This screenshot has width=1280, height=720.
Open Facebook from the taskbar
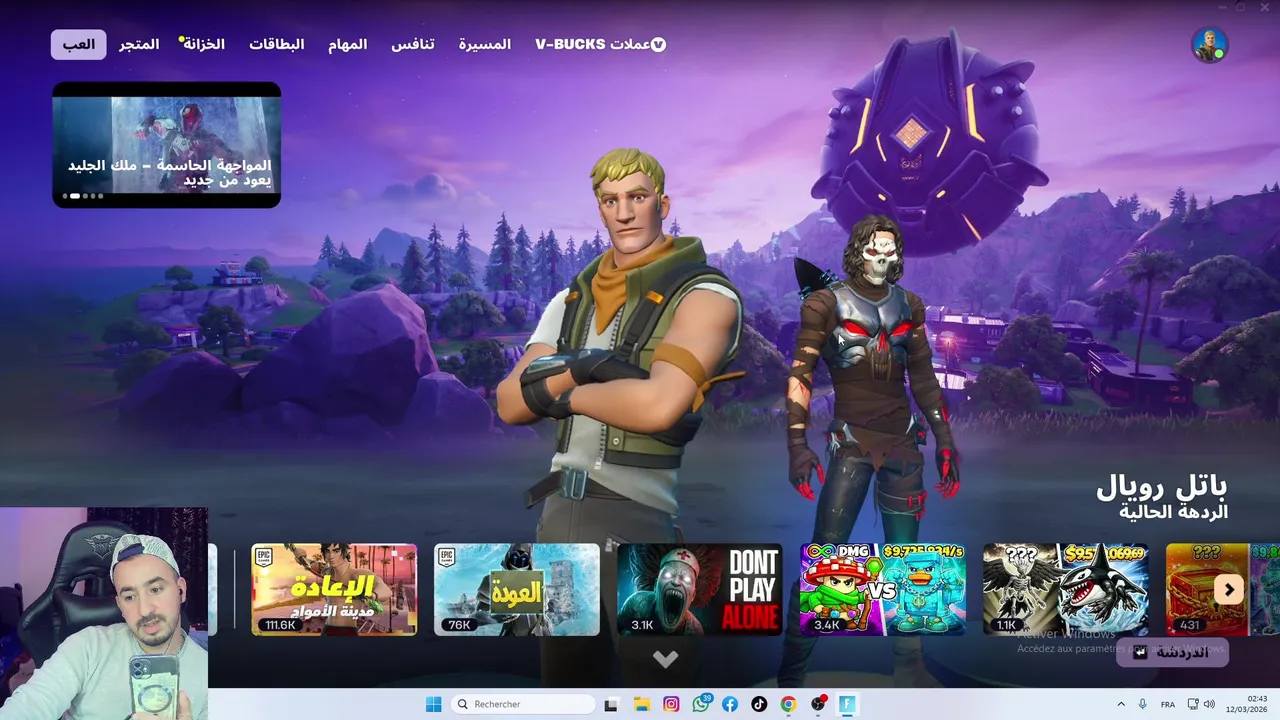[730, 704]
